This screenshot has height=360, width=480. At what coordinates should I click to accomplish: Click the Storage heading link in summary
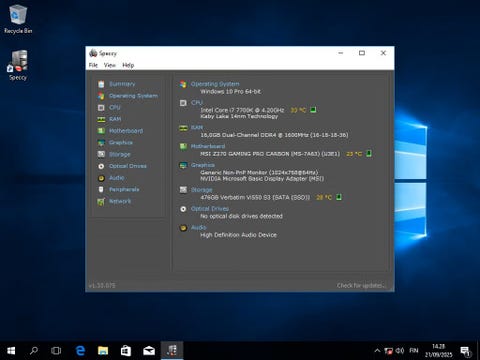pos(201,190)
